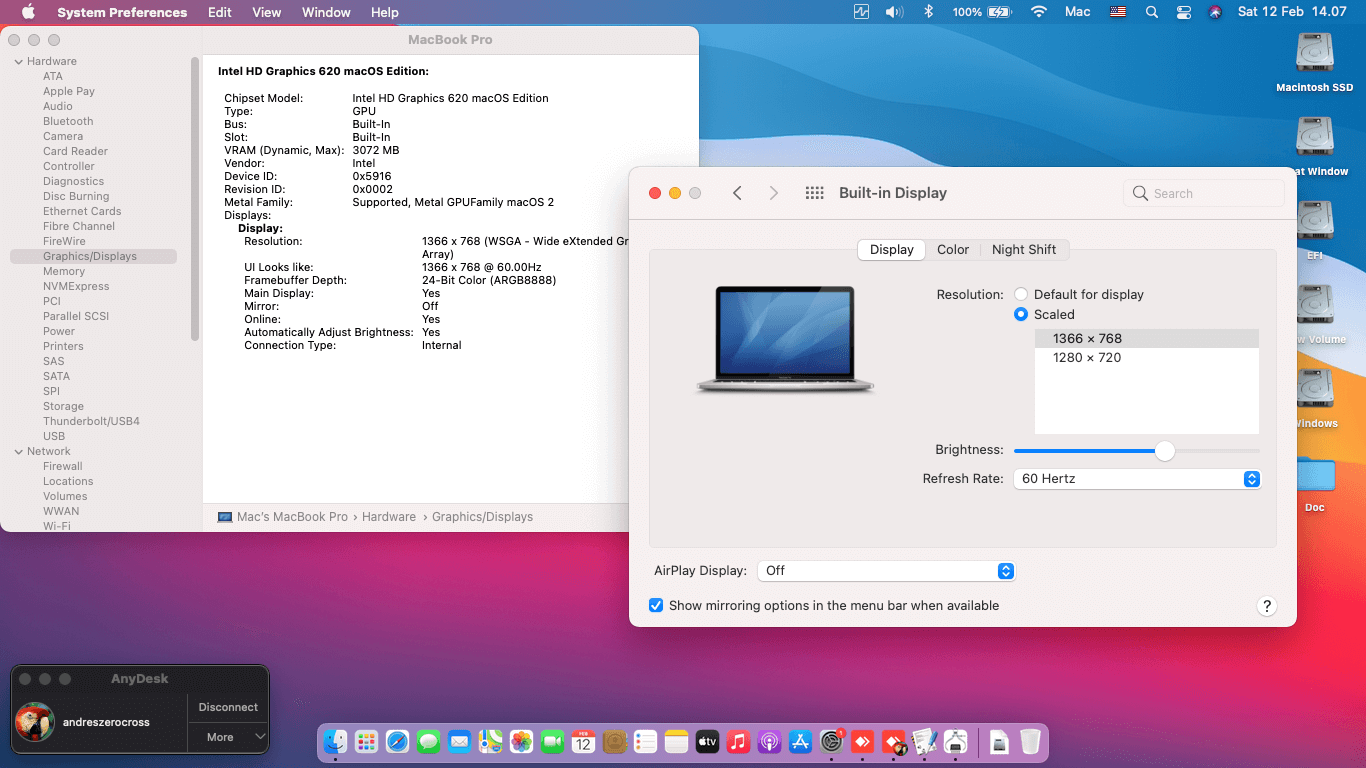The image size is (1366, 768).
Task: Launch Safari from the Dock
Action: (x=397, y=741)
